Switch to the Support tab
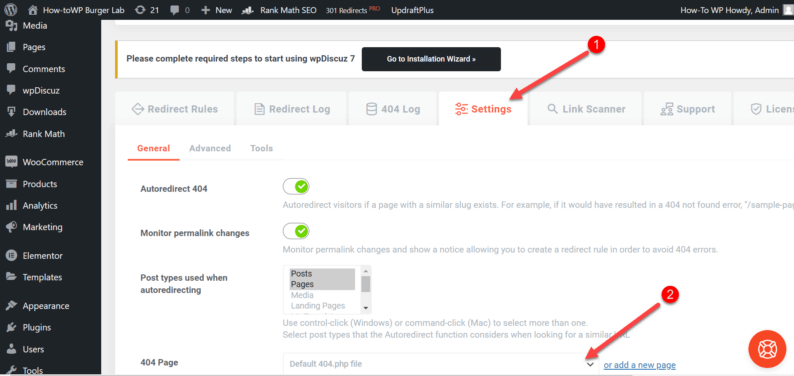 pyautogui.click(x=688, y=109)
